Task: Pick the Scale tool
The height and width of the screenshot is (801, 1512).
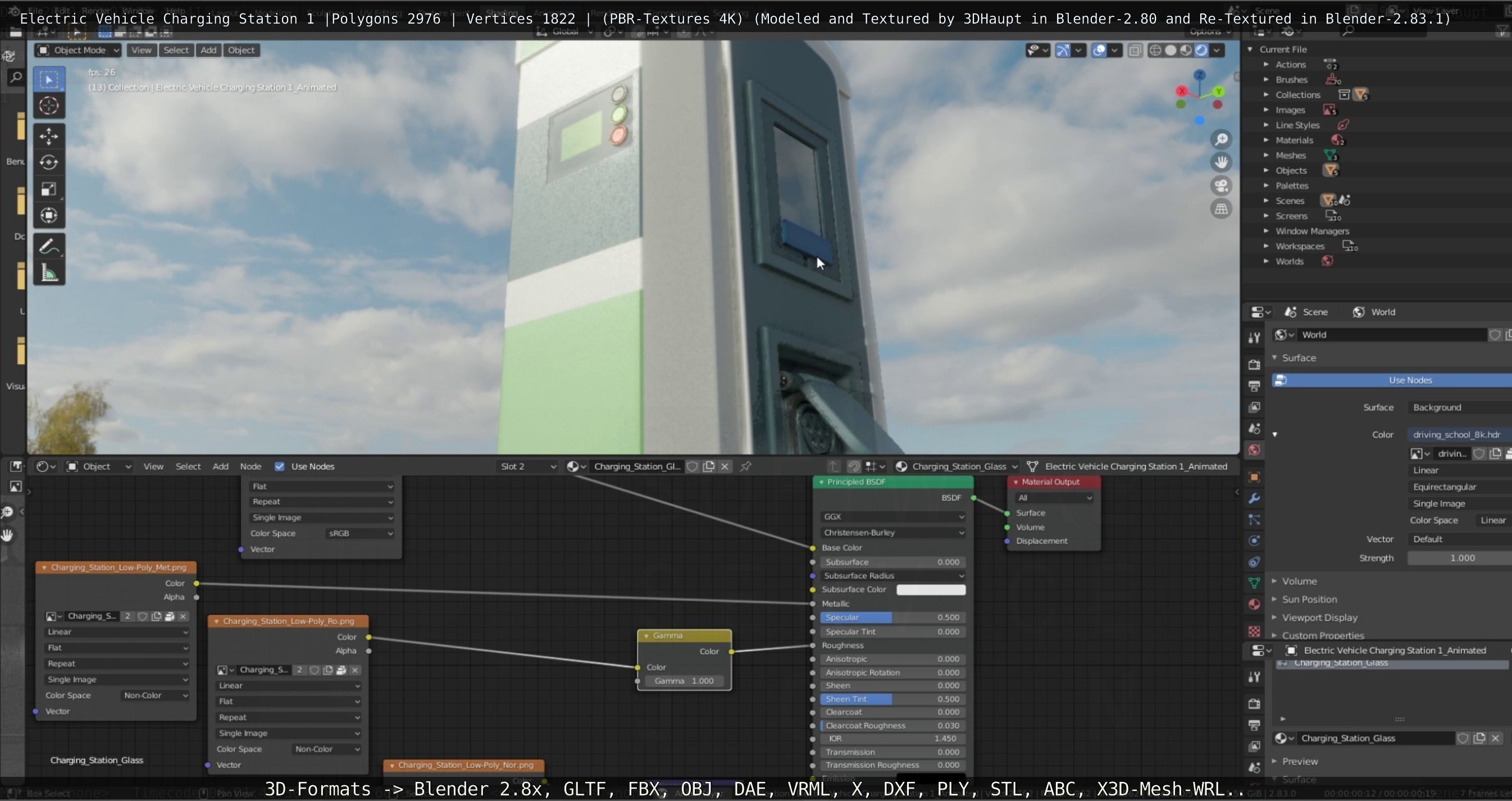Action: 49,189
